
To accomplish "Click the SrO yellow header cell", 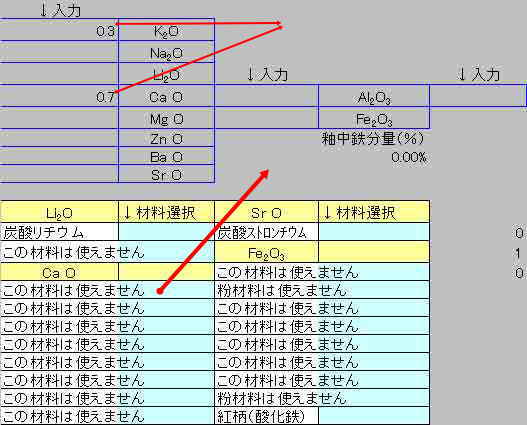I will pos(266,212).
